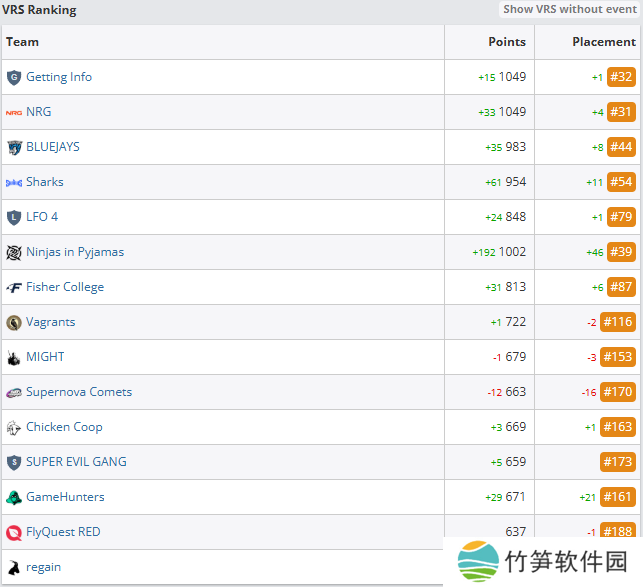Click the BLUEJAYS team logo icon
643x587 pixels.
pyautogui.click(x=14, y=147)
